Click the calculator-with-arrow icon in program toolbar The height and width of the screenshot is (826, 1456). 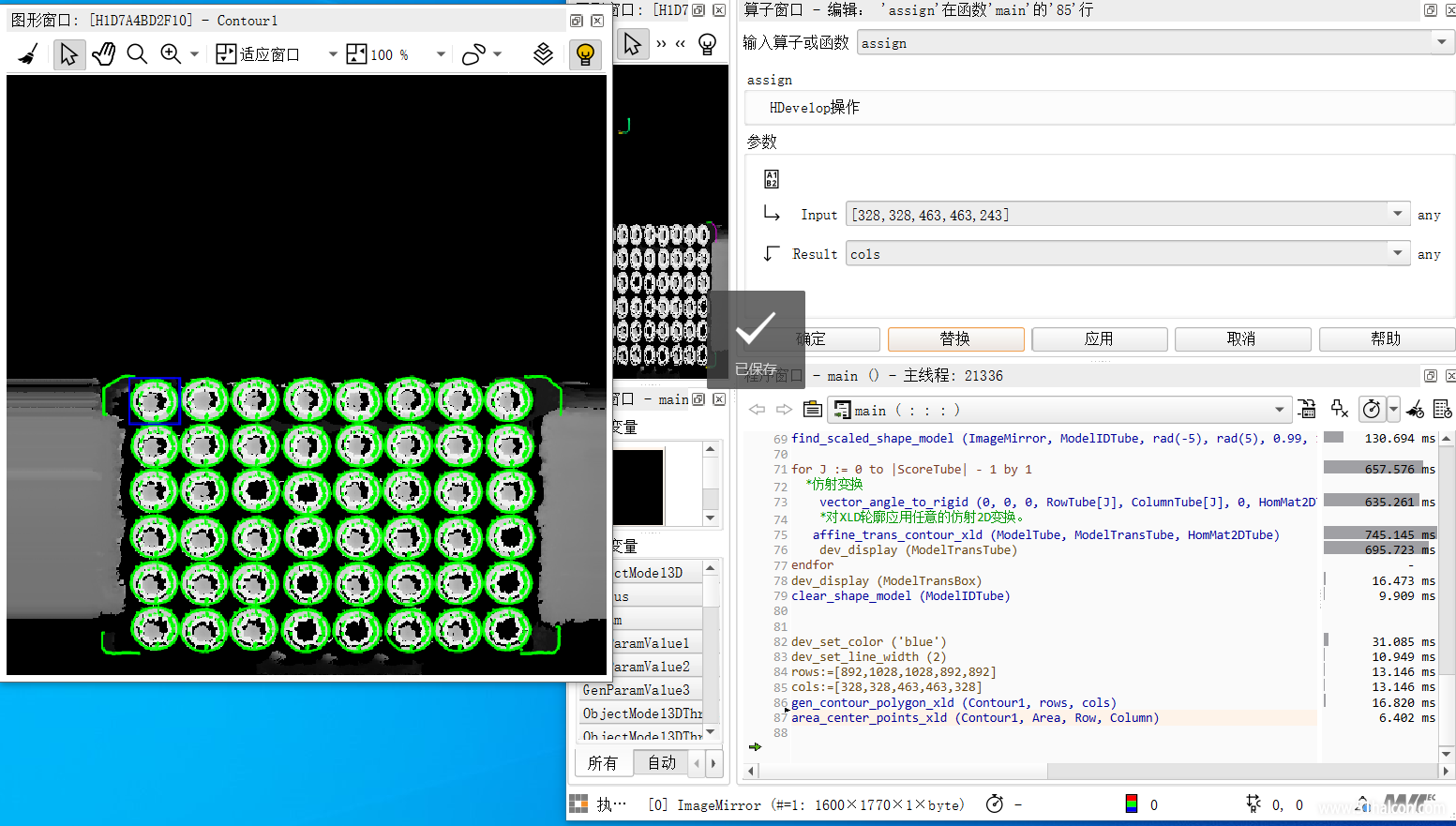[1306, 410]
